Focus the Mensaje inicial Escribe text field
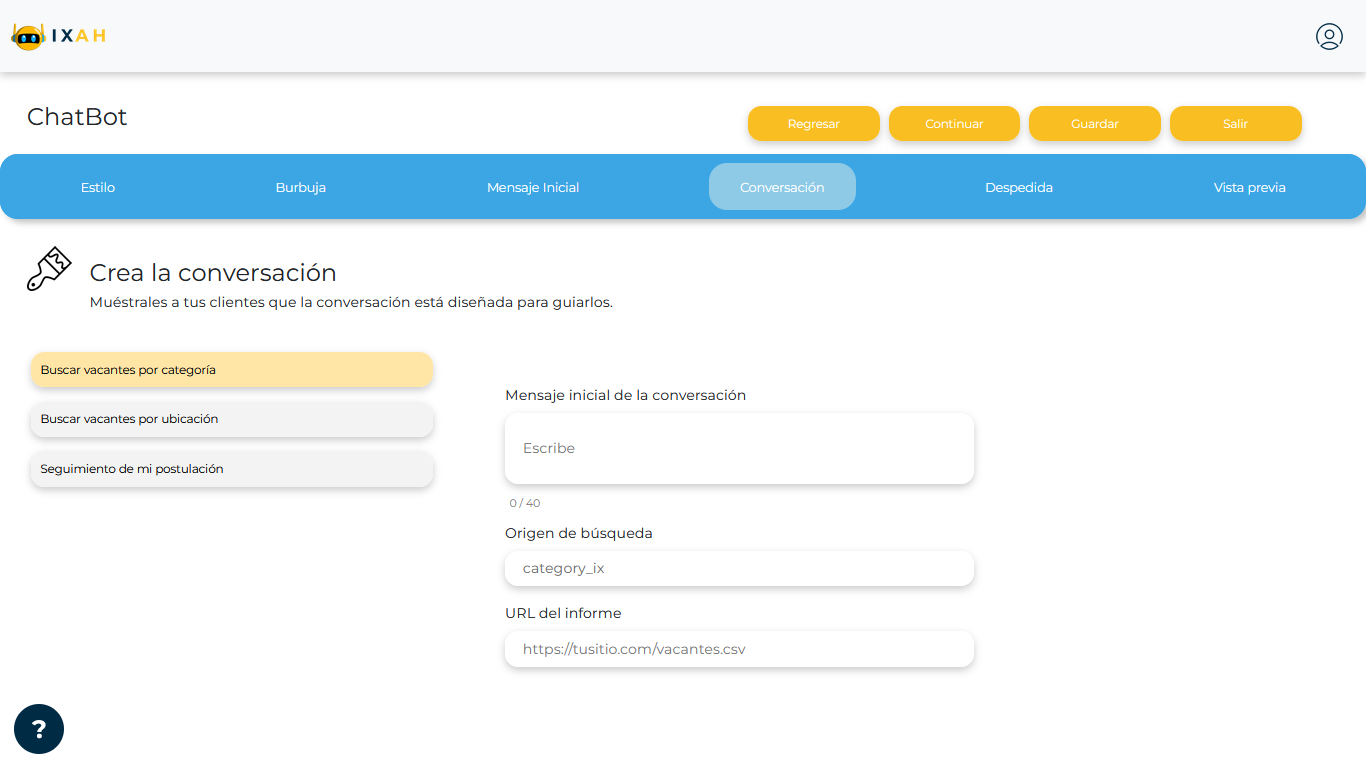Screen dimensions: 1366x768 click(x=739, y=449)
